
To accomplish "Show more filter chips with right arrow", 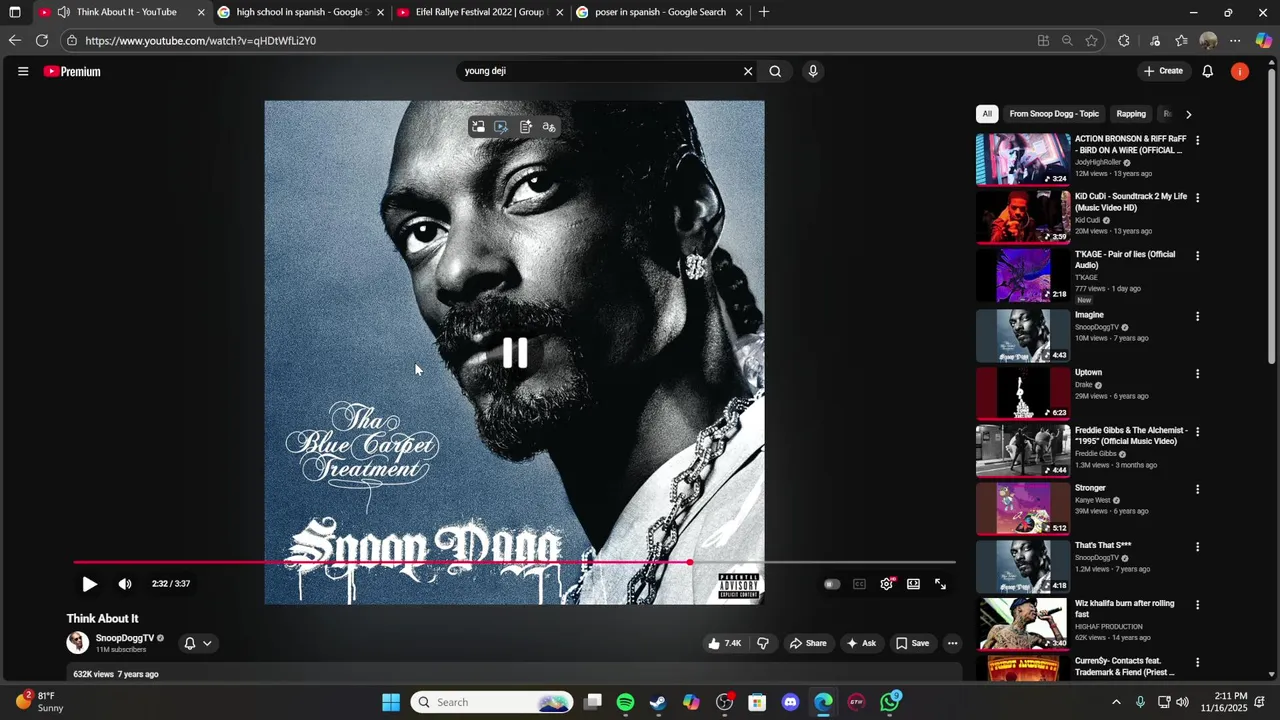I will click(1188, 114).
